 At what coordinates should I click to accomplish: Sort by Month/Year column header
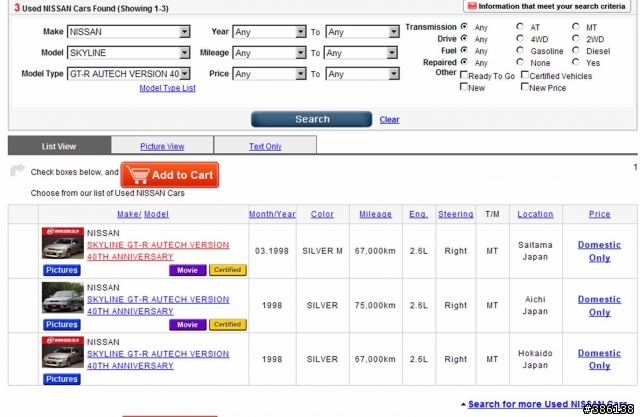pyautogui.click(x=272, y=214)
